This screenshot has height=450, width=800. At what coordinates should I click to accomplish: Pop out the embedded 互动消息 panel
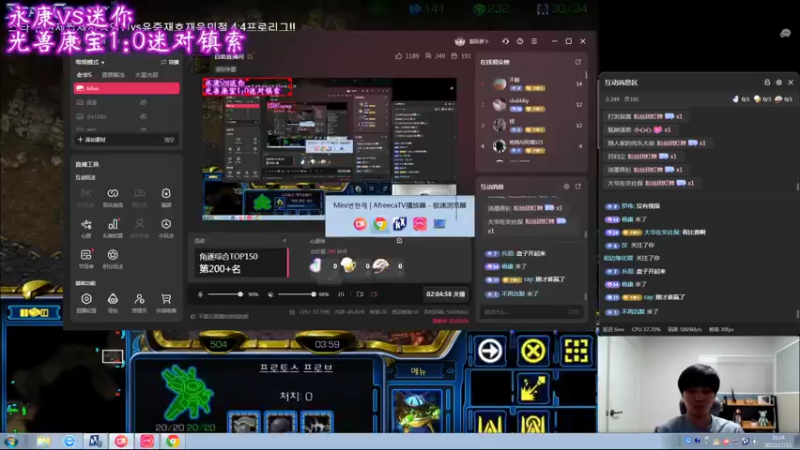[x=578, y=187]
